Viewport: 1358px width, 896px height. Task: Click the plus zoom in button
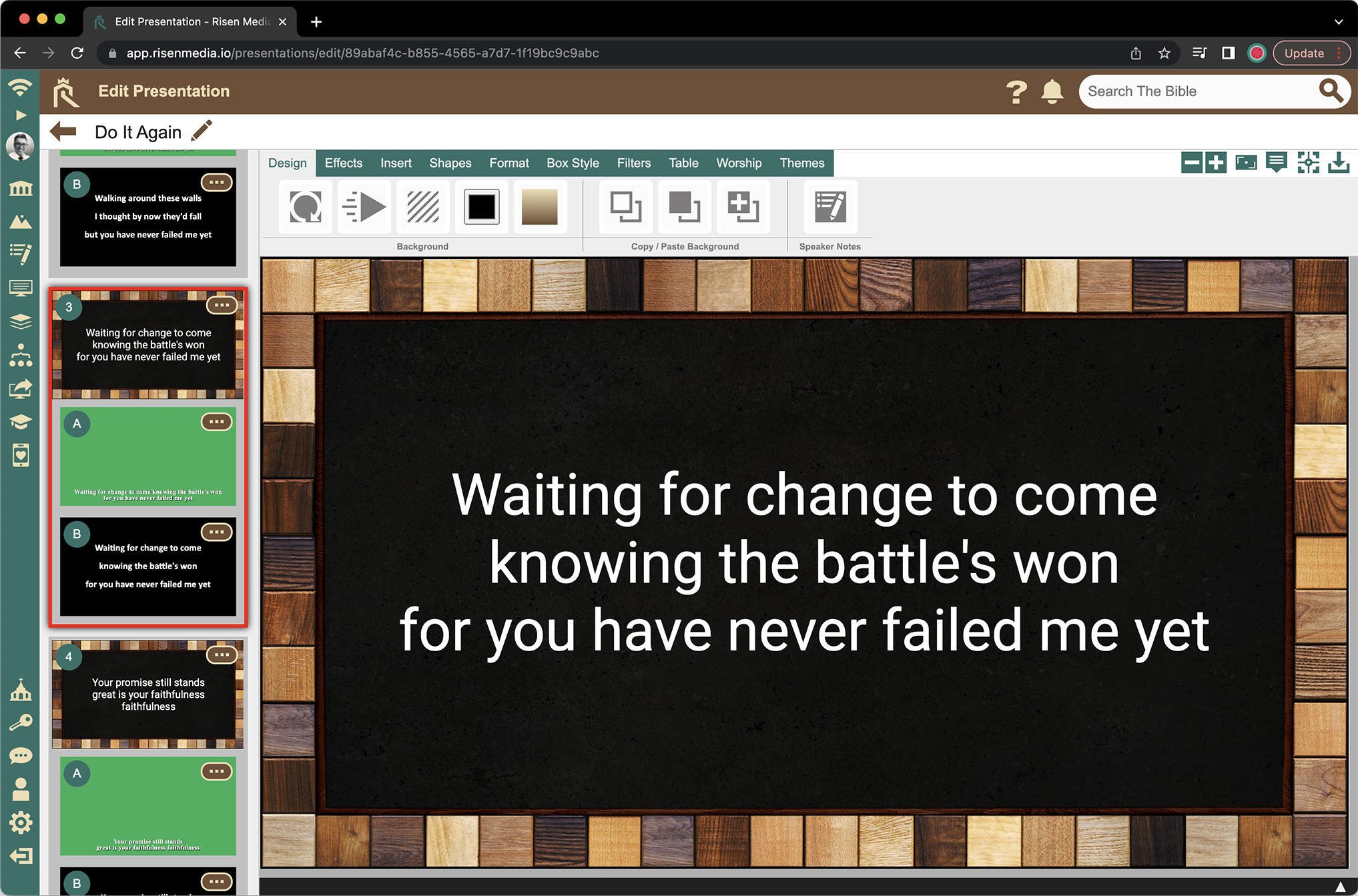(x=1216, y=162)
